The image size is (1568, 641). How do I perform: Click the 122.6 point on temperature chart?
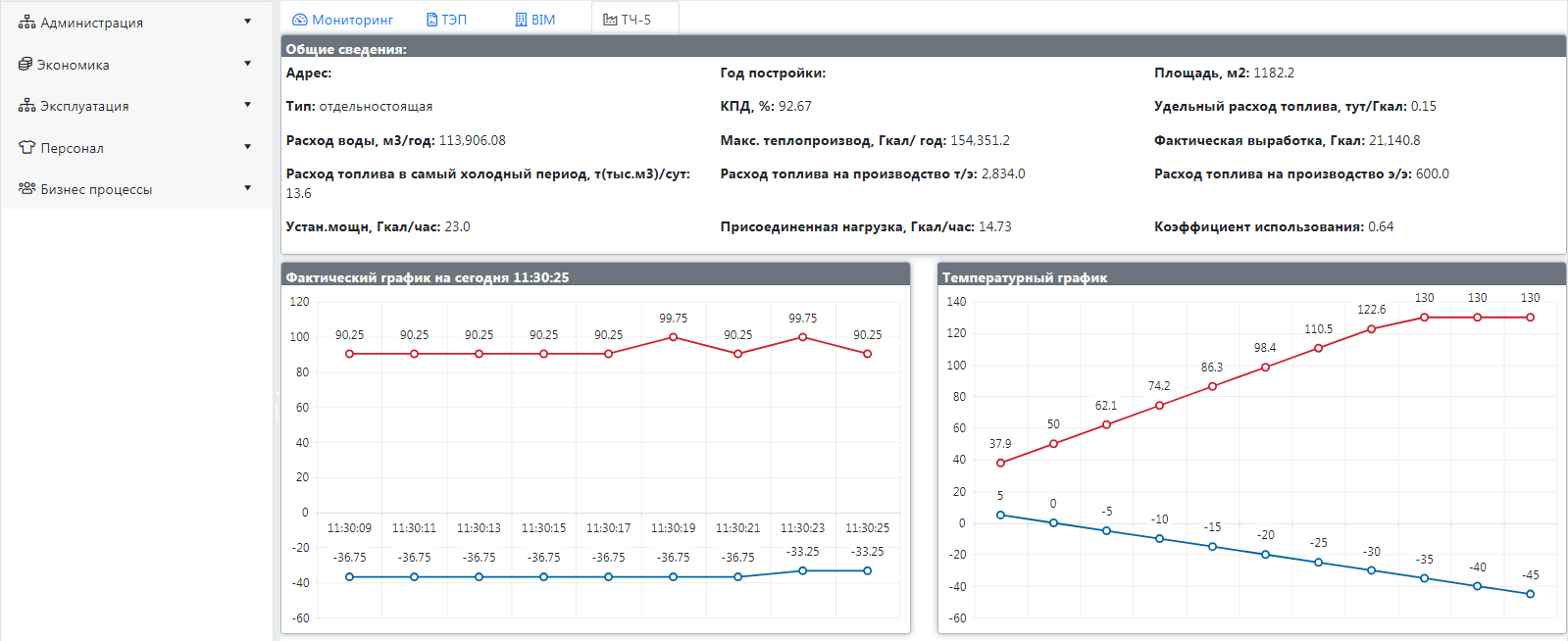pos(1371,329)
